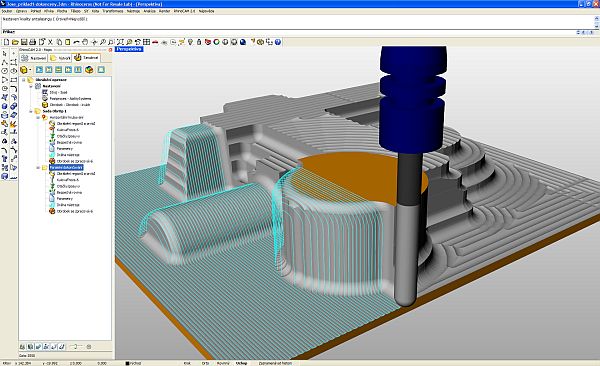Switch to four-viewport layout icon

click(147, 42)
